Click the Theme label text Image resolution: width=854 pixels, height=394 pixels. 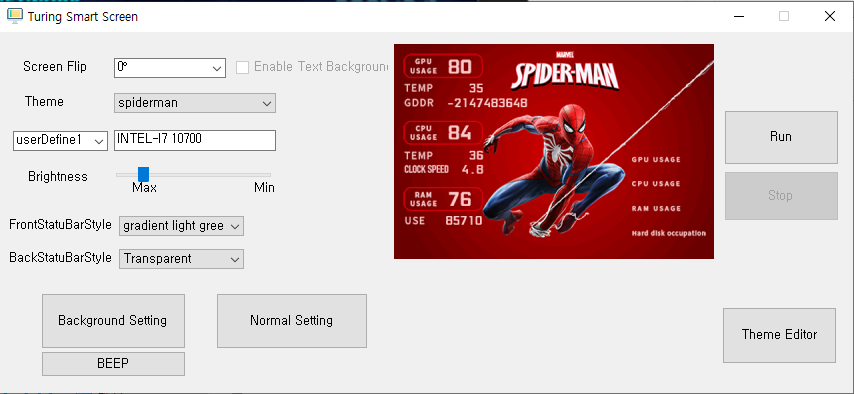coord(44,101)
